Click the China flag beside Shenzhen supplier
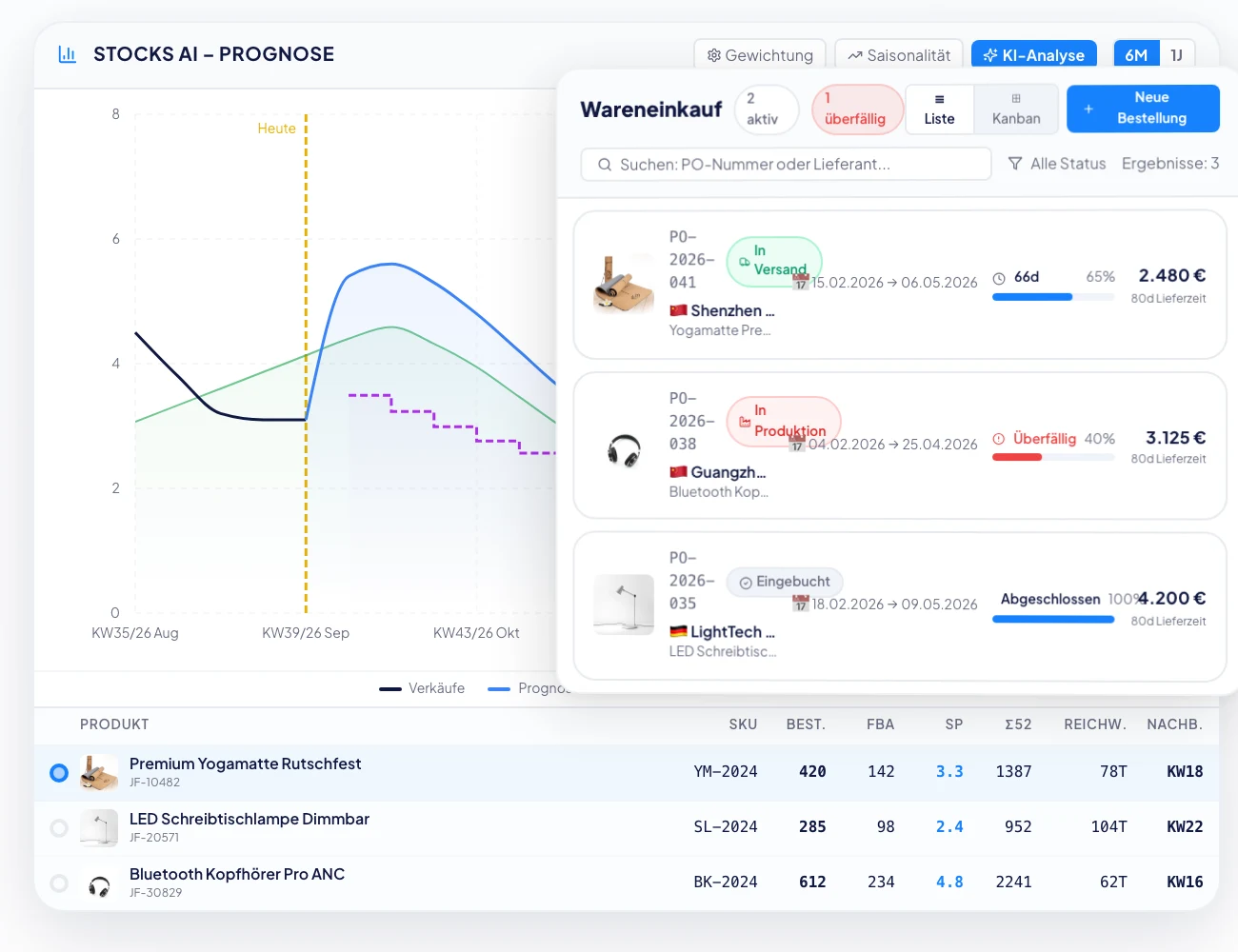Viewport: 1238px width, 952px height. click(678, 310)
